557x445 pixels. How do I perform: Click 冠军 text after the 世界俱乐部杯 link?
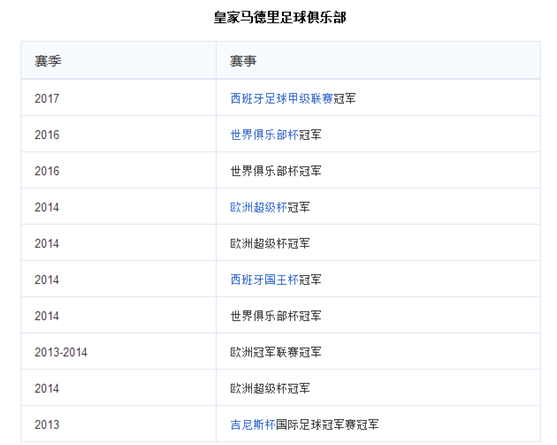310,135
